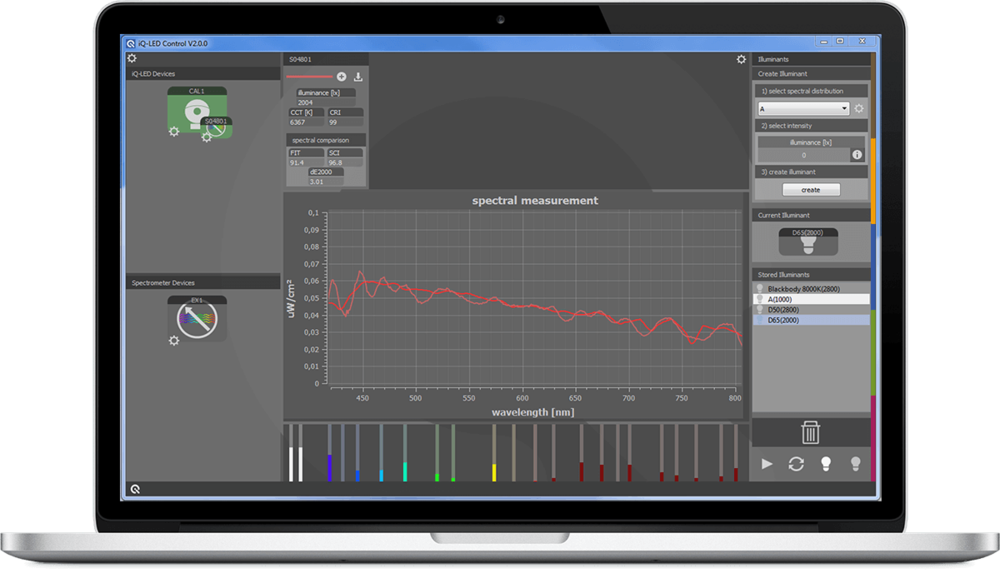Click the illuminance [lx] intensity input field
The image size is (1000, 583).
[x=803, y=155]
